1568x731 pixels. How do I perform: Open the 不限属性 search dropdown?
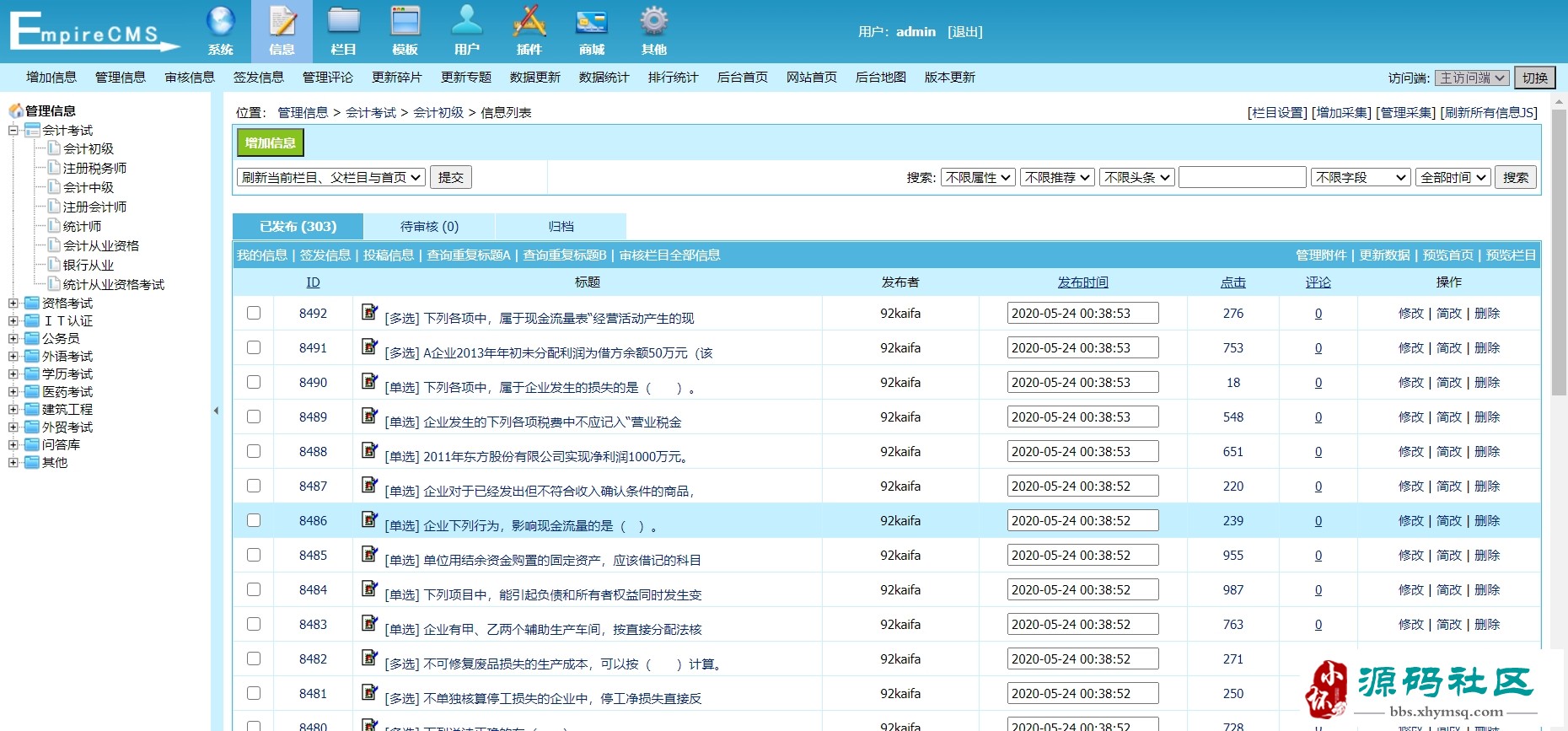[978, 177]
